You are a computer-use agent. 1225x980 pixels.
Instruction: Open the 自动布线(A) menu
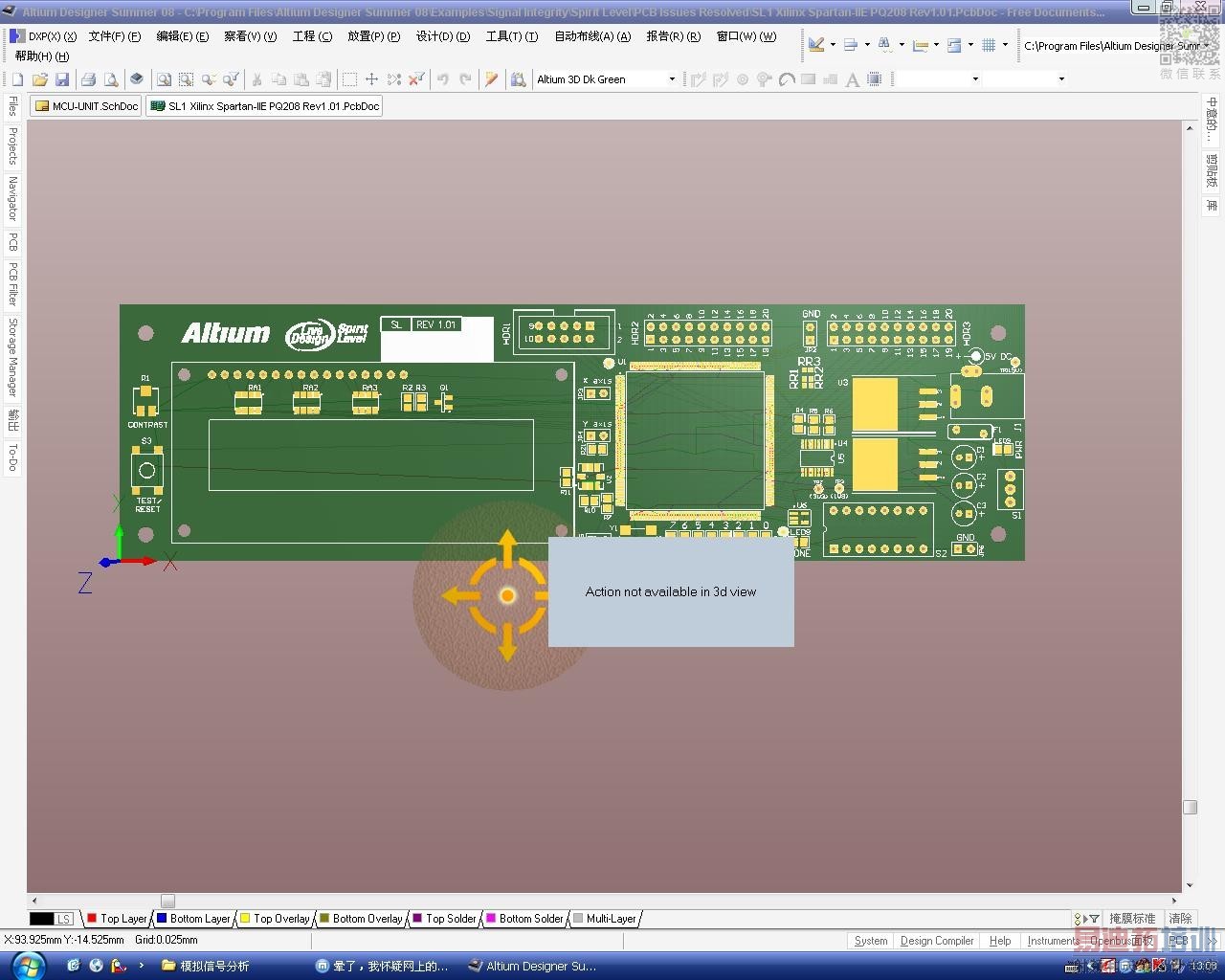[x=592, y=36]
